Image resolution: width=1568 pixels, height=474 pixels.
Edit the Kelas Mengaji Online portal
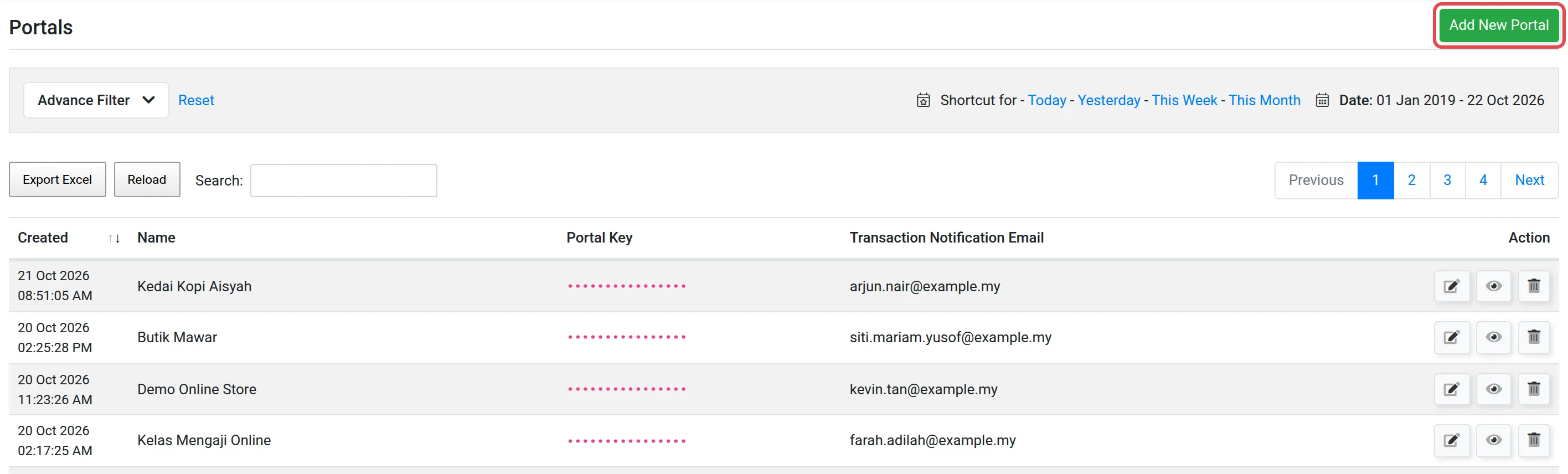tap(1452, 440)
